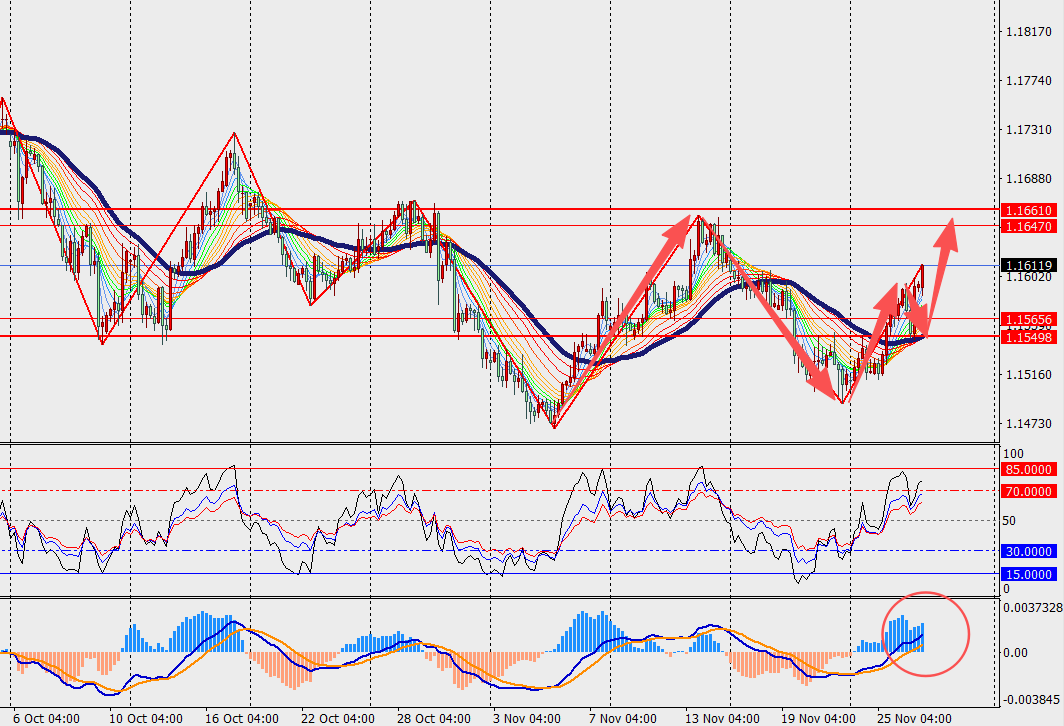Select the red 70.0000 oscillator level tag
Viewport: 1064px width, 726px height.
pyautogui.click(x=1029, y=491)
